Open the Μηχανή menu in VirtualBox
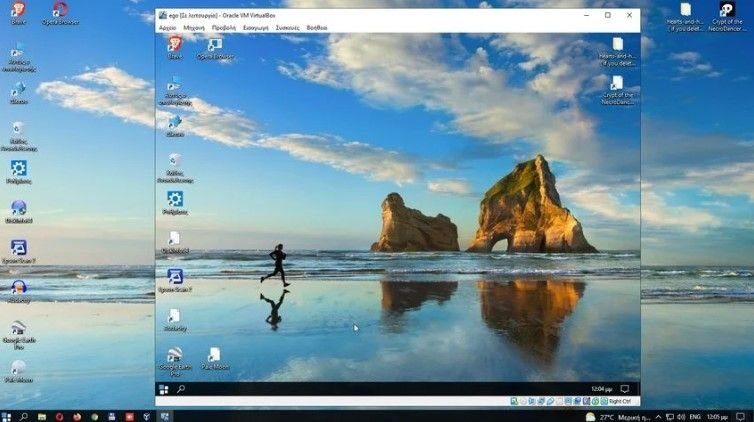The image size is (754, 422). [194, 28]
